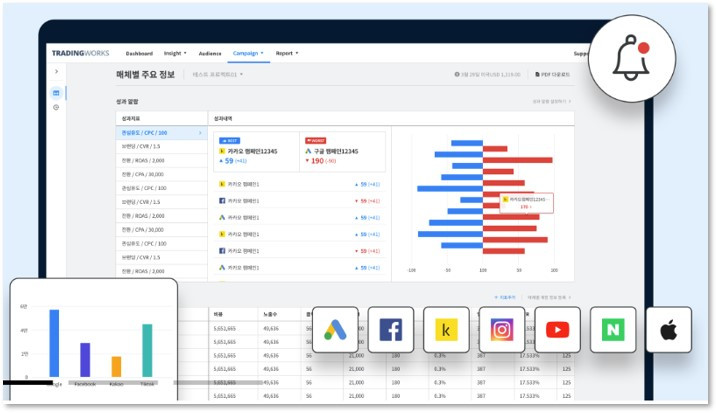
Task: Select the blue Google bar in chart
Action: (54, 343)
